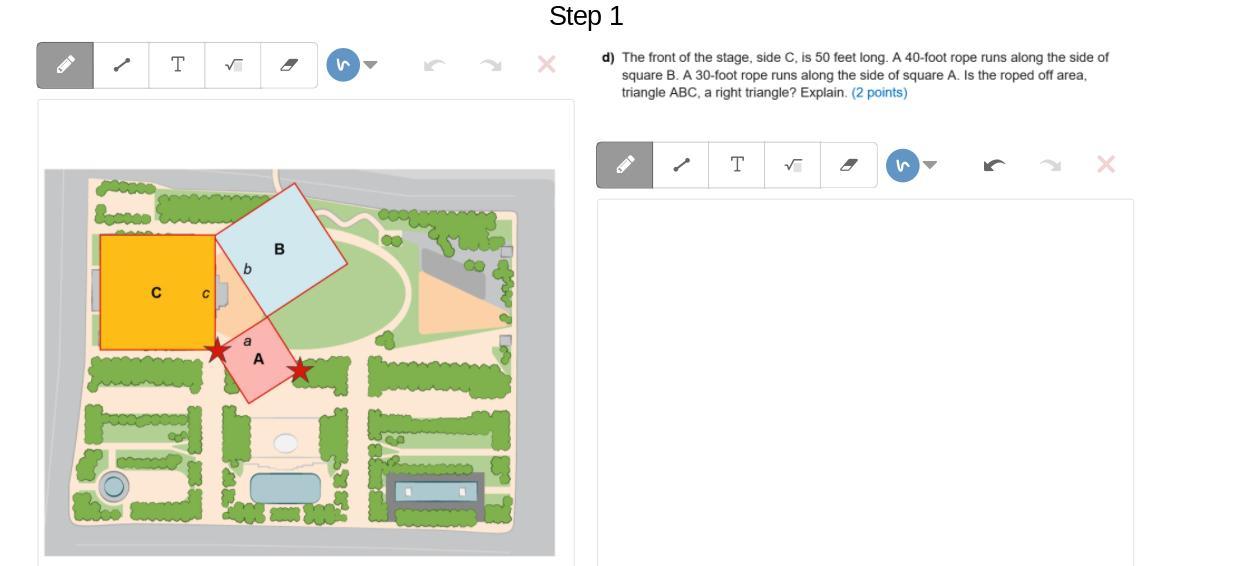
Task: Click inside the blank answer canvas on the right
Action: pos(865,380)
